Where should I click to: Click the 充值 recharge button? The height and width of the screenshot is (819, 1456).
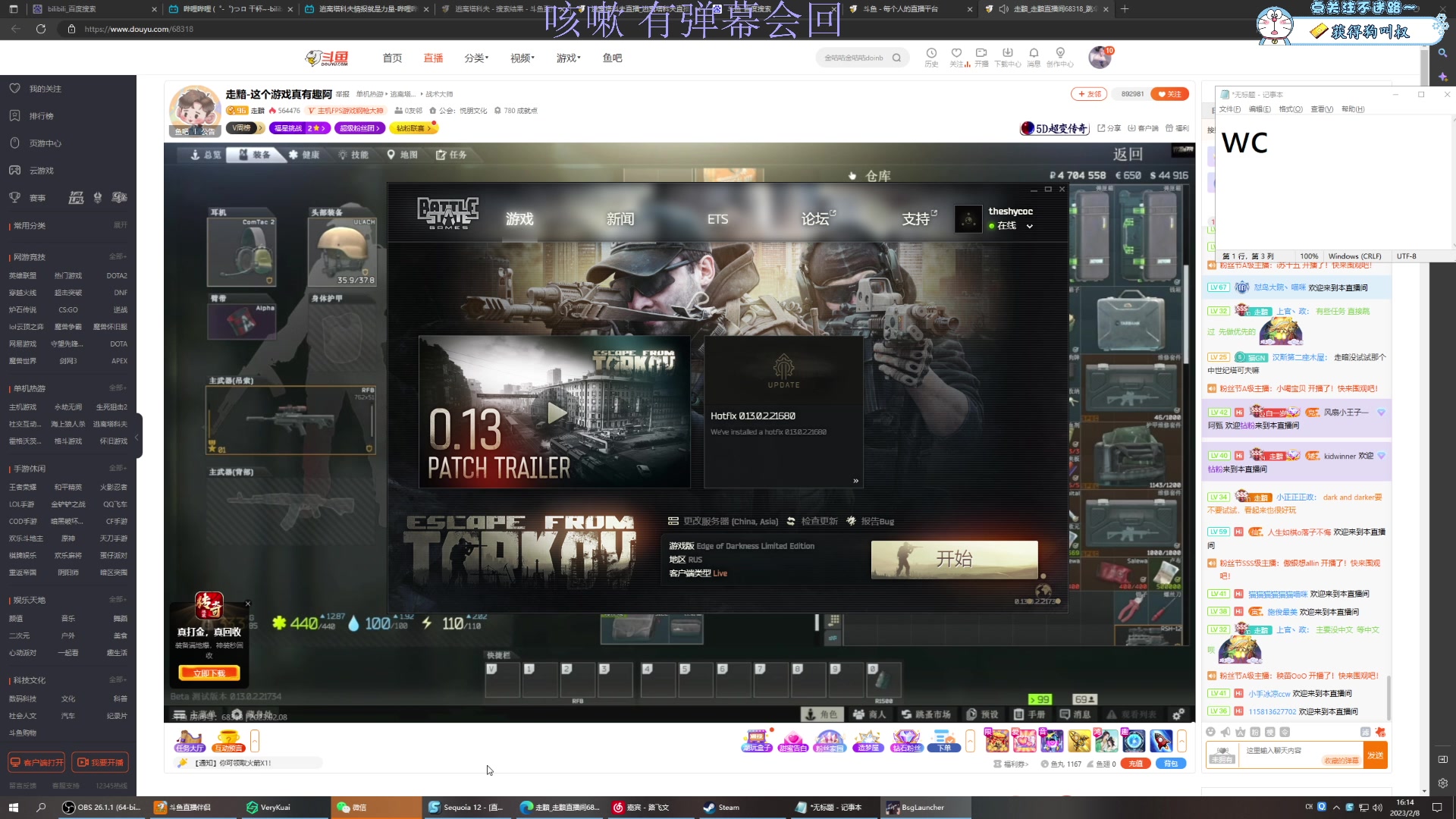tap(1135, 764)
